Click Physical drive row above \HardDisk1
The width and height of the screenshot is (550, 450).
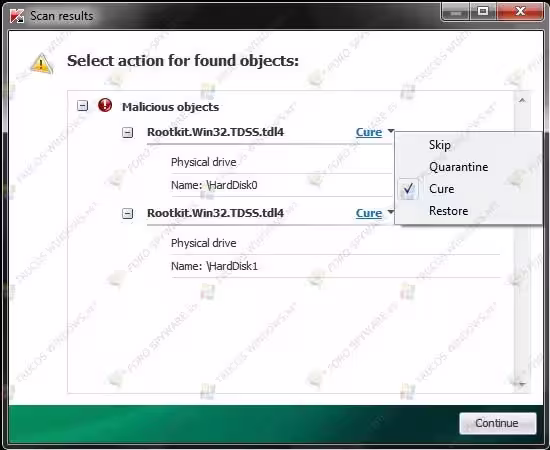pos(336,243)
